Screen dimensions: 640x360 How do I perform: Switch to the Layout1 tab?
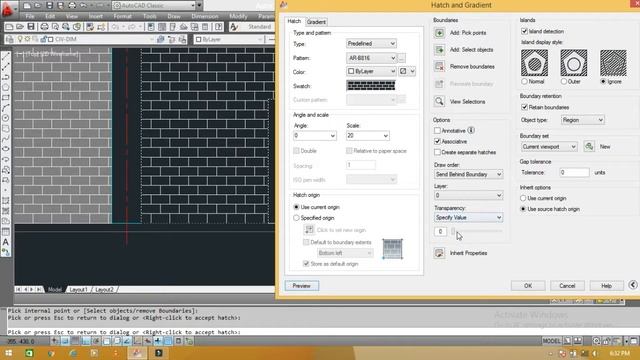click(78, 289)
